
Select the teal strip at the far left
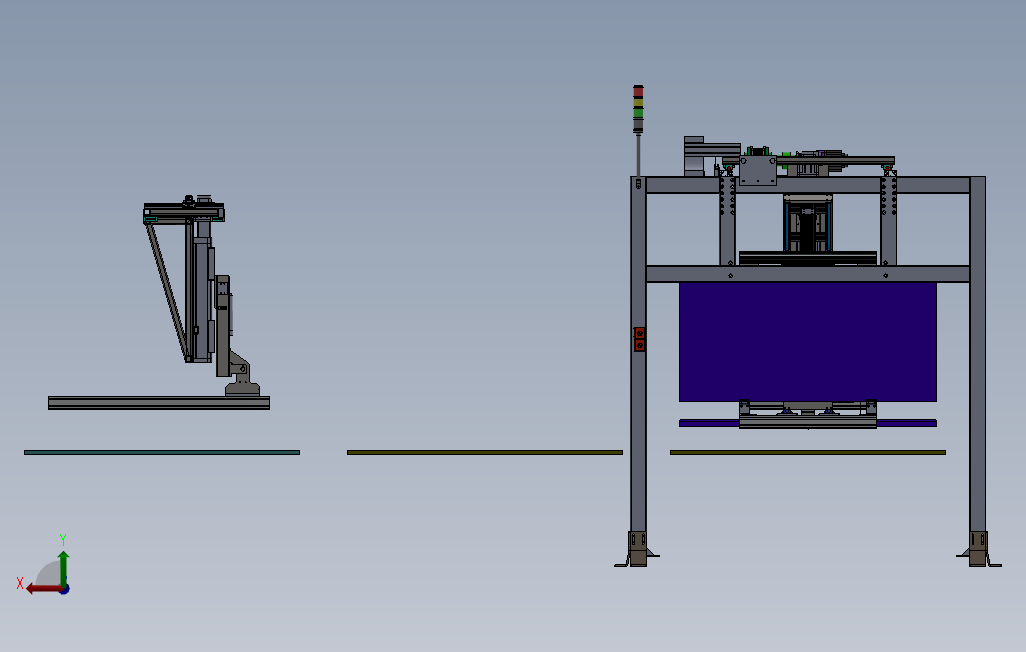(162, 452)
